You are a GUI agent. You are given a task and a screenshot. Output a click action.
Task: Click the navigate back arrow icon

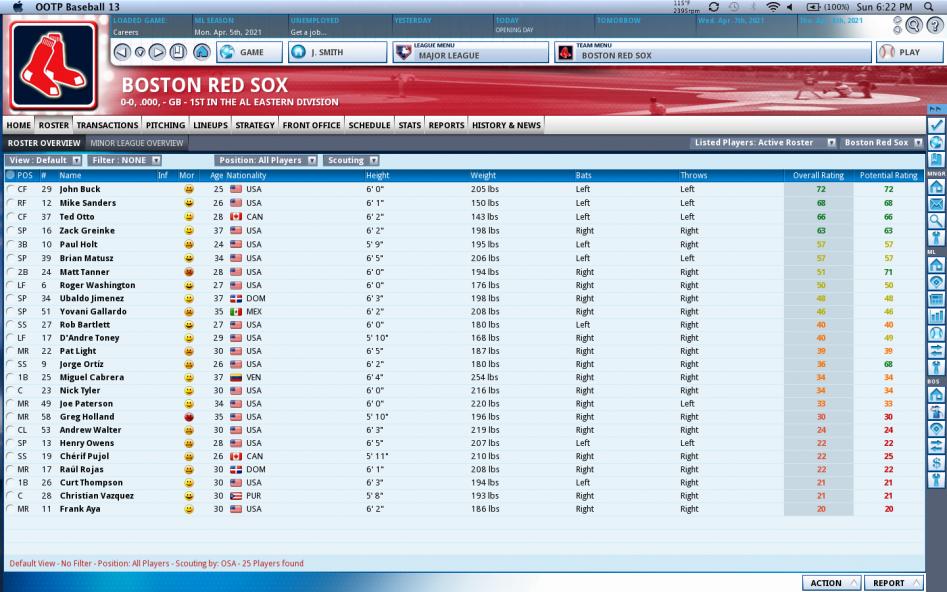tap(122, 52)
